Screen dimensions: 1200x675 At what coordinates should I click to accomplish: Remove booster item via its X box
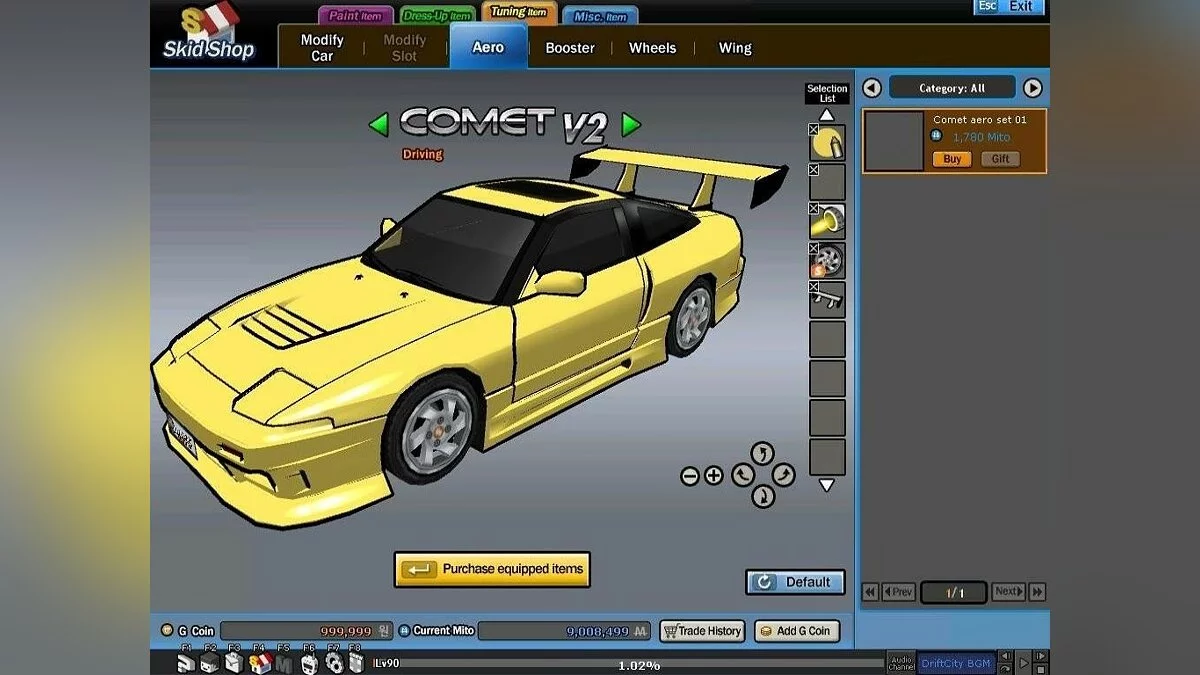click(813, 208)
